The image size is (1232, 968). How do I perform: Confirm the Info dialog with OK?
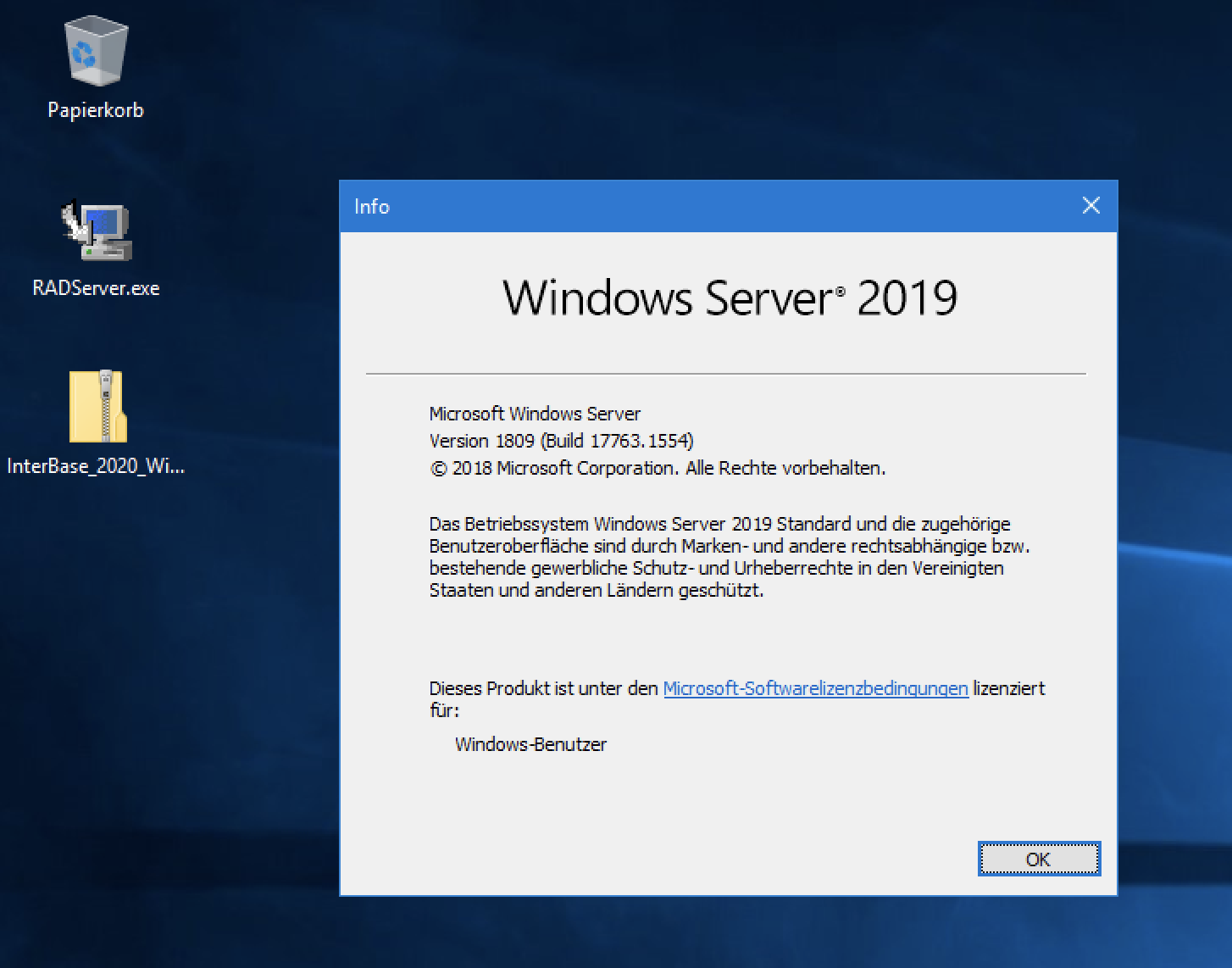(1039, 859)
